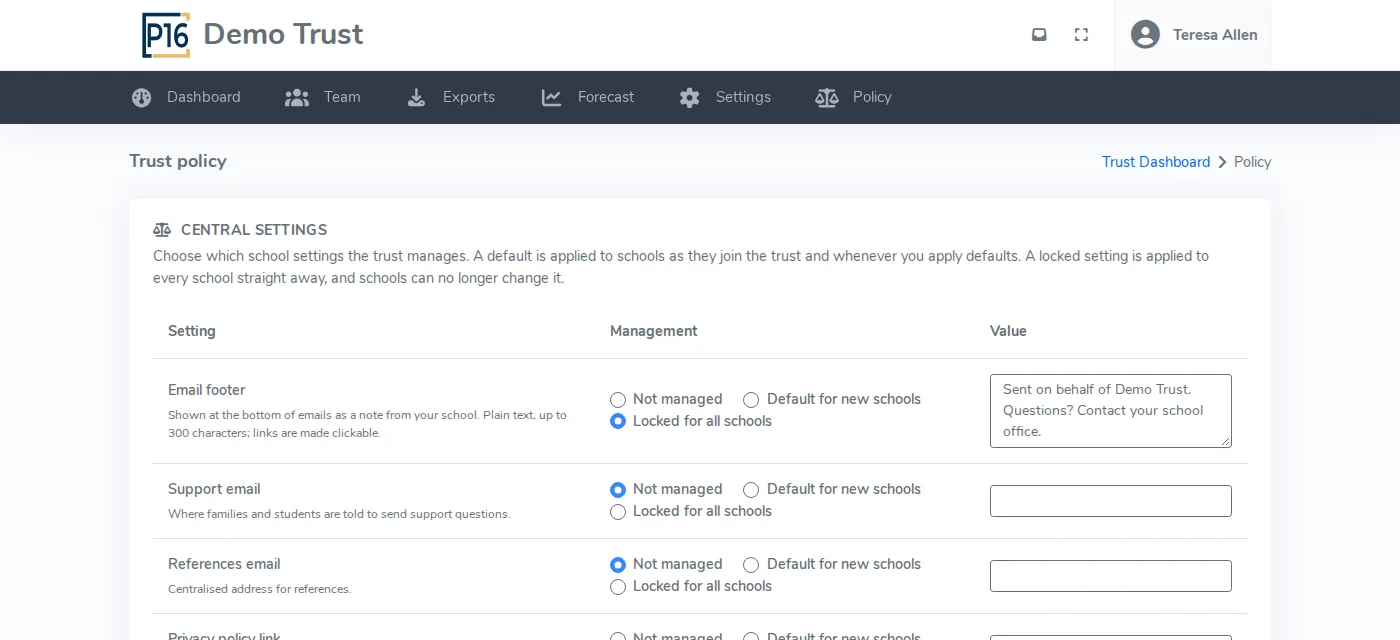The image size is (1400, 640).
Task: Click the scales icon beside Central Settings
Action: tap(162, 230)
